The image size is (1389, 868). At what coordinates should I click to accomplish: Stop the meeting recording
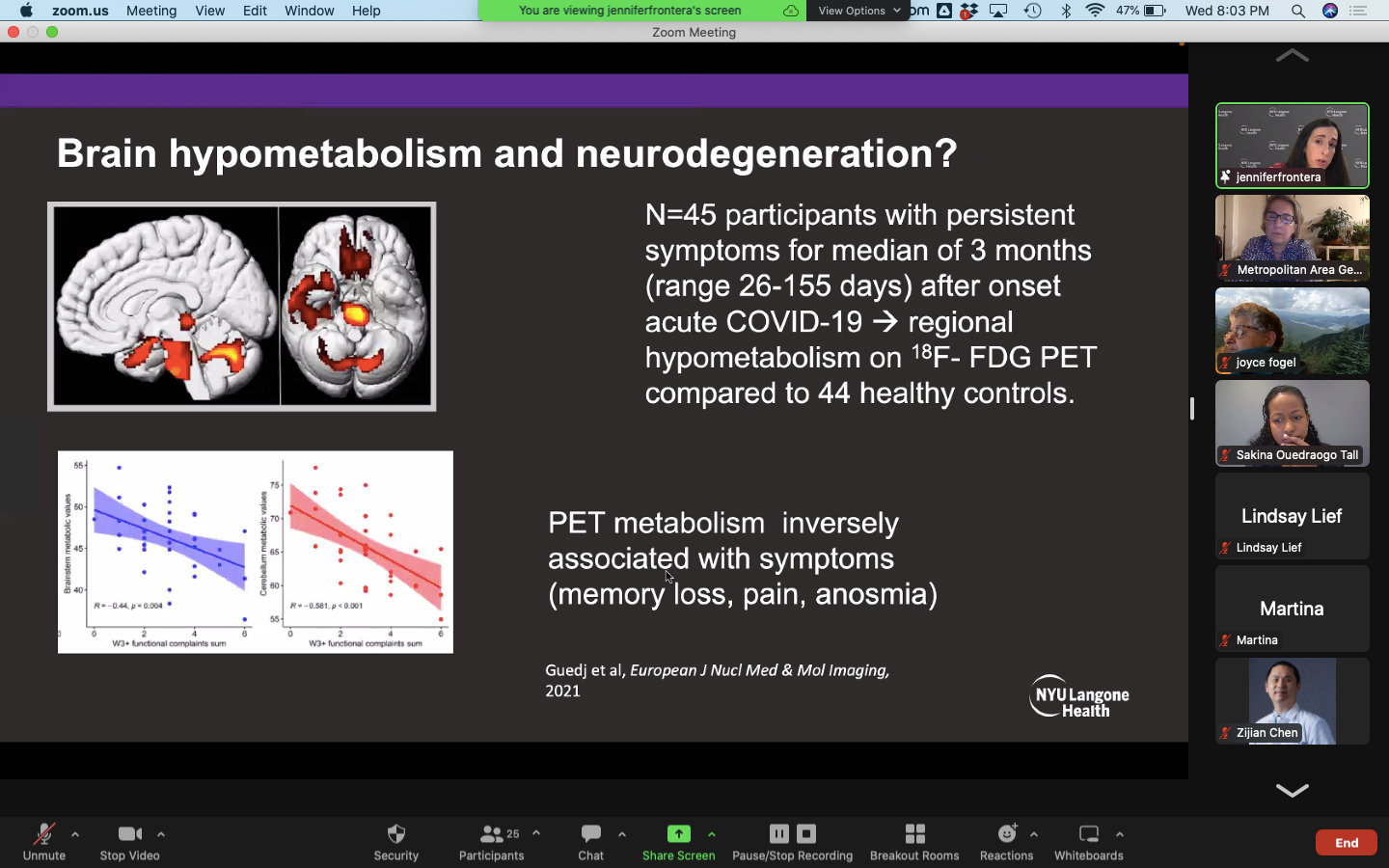click(x=807, y=833)
